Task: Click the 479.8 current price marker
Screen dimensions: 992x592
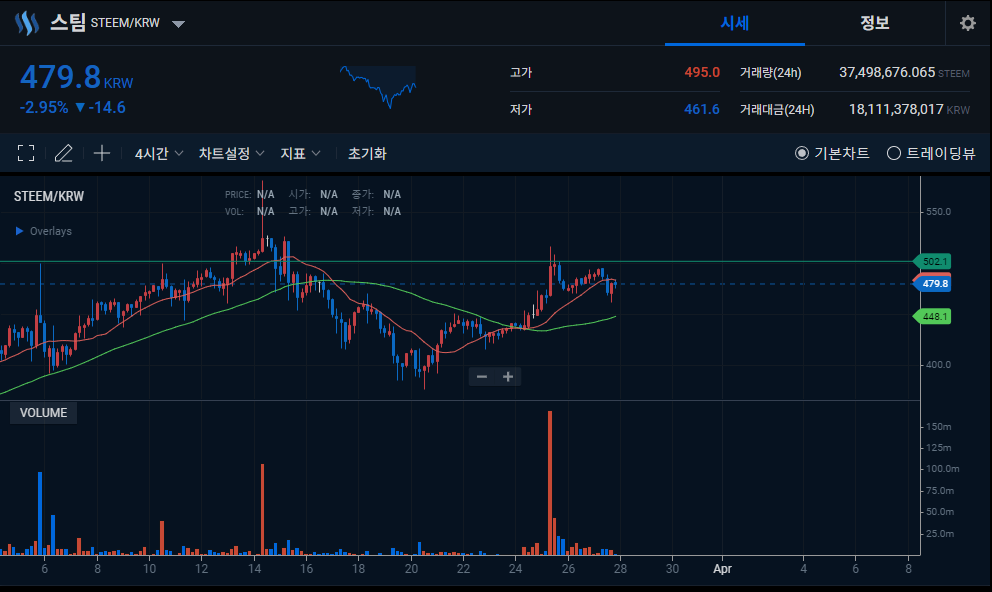Action: click(x=933, y=283)
